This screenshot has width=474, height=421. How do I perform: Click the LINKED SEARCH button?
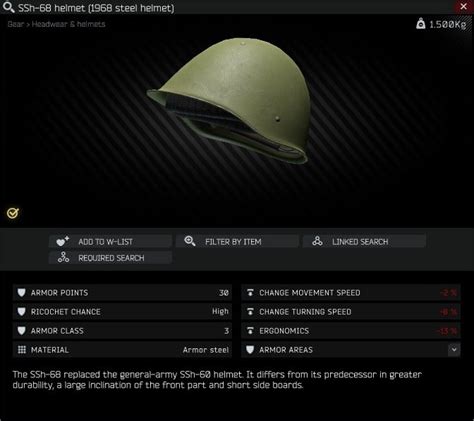(364, 241)
